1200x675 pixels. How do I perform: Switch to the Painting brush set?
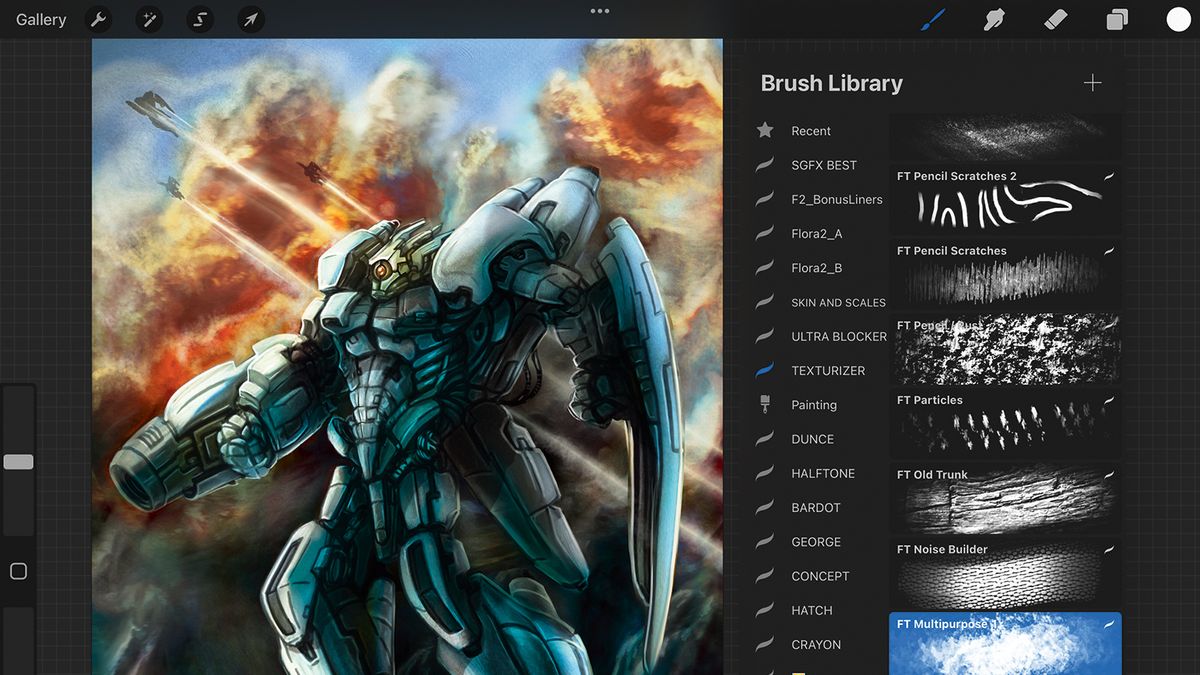(811, 404)
